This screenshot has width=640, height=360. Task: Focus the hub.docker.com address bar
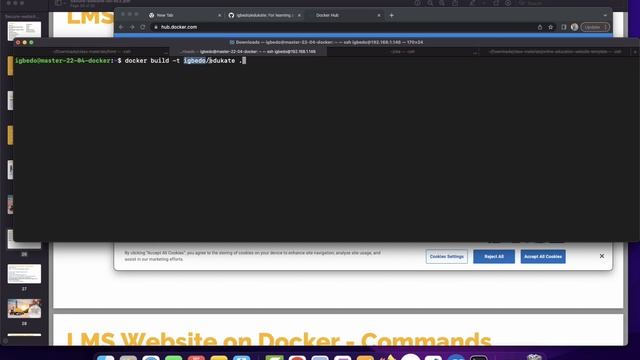click(342, 27)
